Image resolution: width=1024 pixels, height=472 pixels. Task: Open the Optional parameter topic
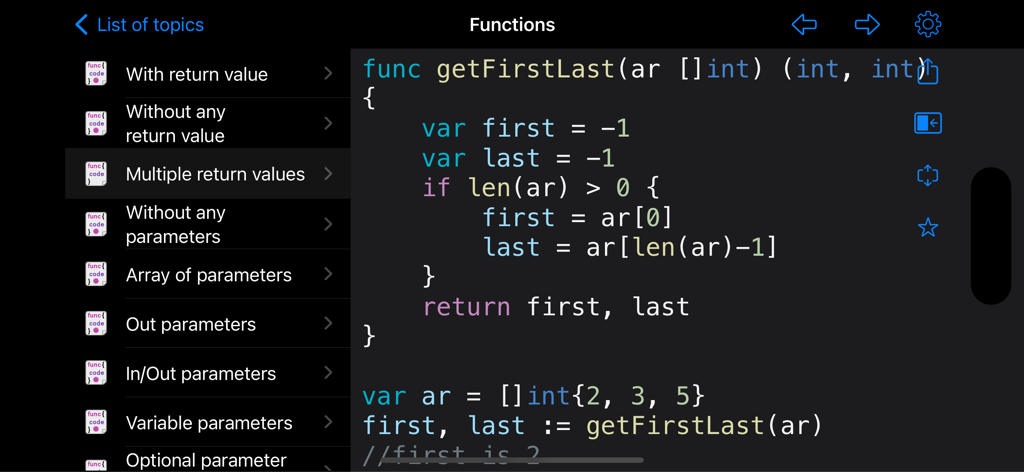coord(206,460)
